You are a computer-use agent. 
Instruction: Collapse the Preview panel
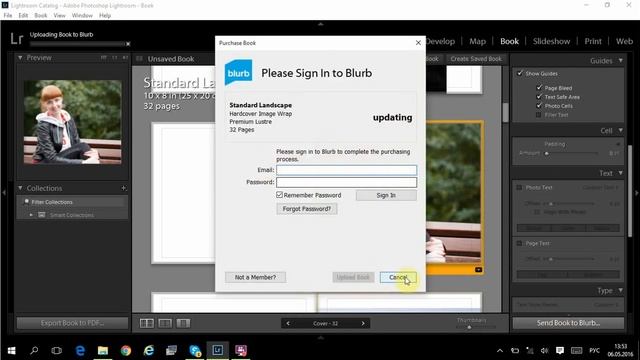20,58
